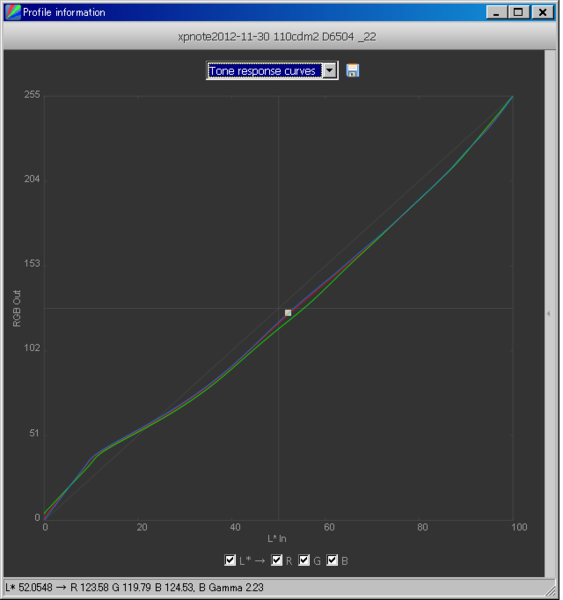563x600 pixels.
Task: Toggle the L* checkbox
Action: pos(231,562)
